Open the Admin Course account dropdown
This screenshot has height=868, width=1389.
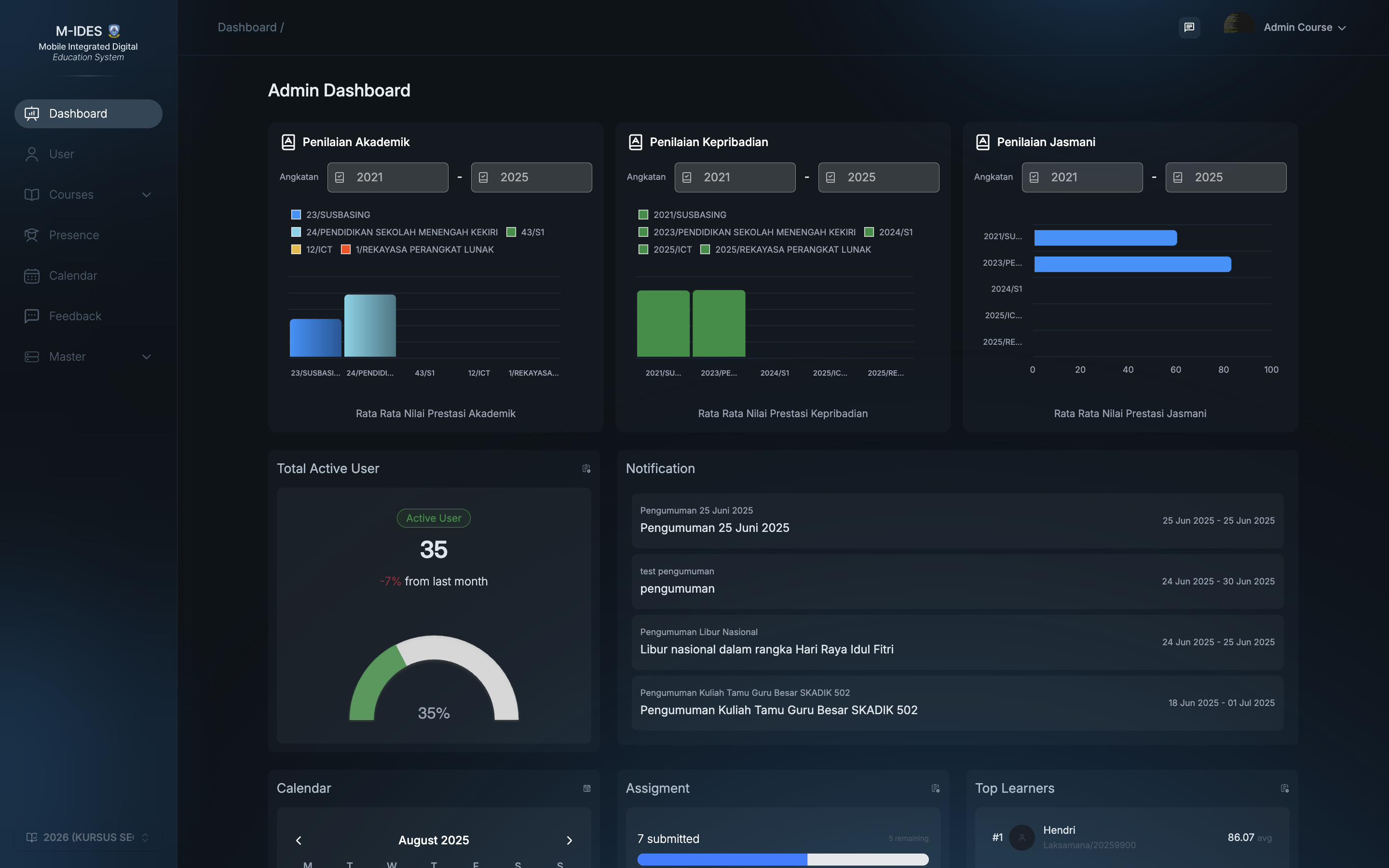1303,27
